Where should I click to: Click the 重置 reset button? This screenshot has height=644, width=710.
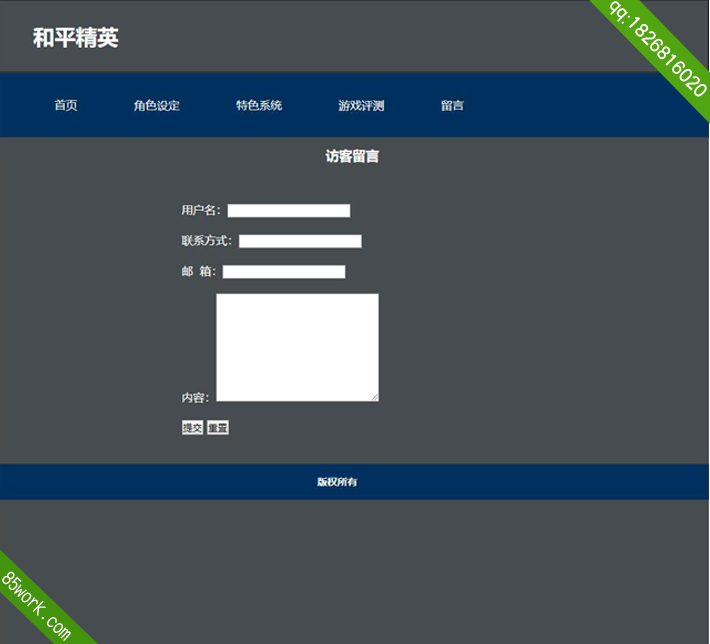(x=218, y=428)
